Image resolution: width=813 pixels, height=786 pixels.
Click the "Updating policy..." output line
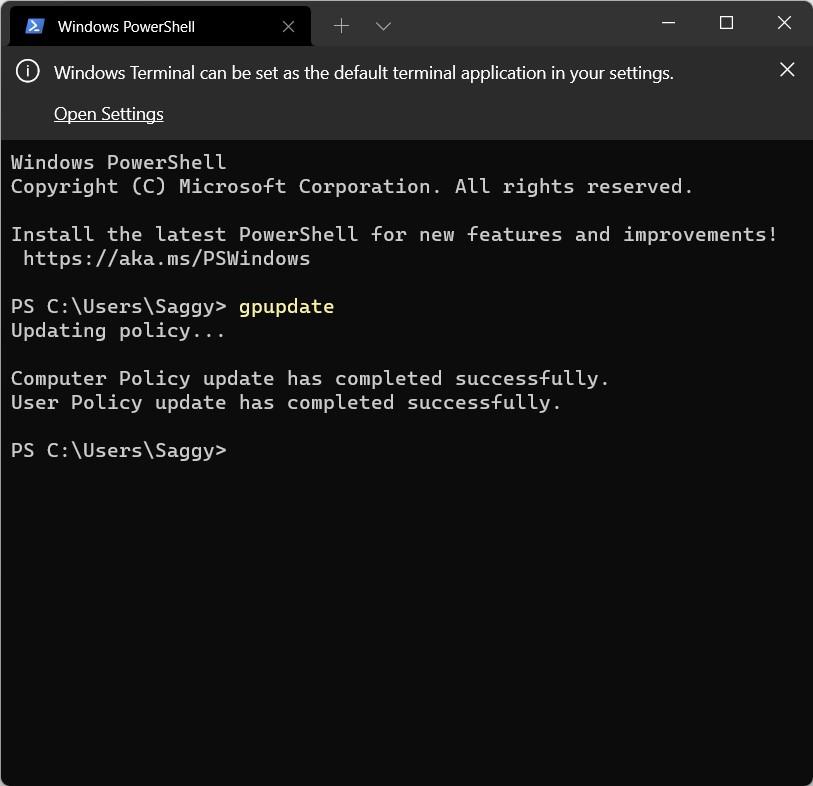[x=118, y=330]
